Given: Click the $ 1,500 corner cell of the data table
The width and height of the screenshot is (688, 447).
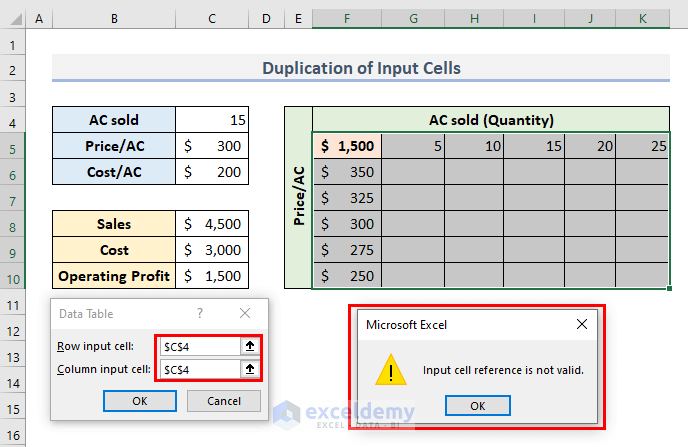Looking at the screenshot, I should coord(347,146).
